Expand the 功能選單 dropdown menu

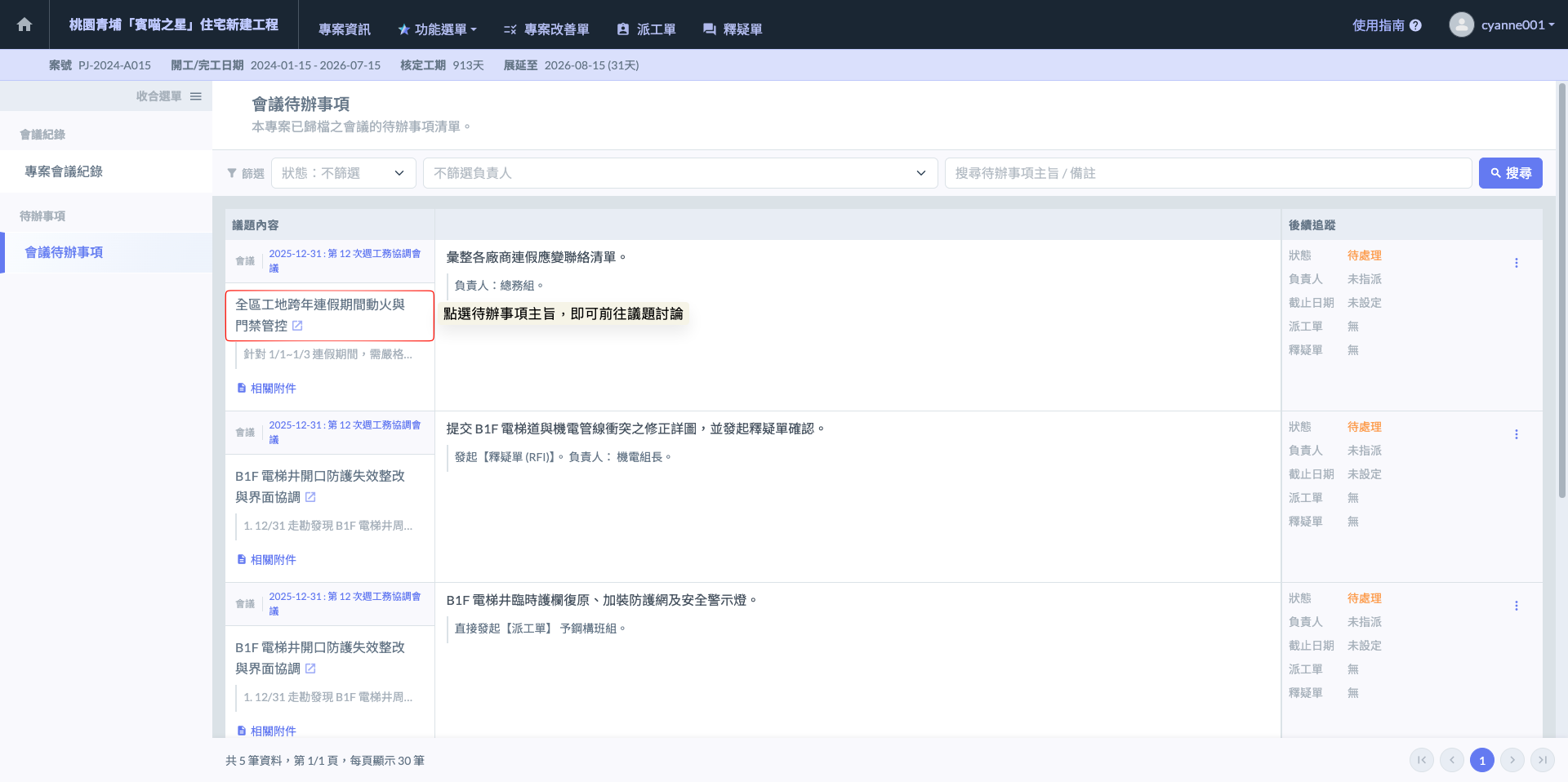(x=437, y=29)
